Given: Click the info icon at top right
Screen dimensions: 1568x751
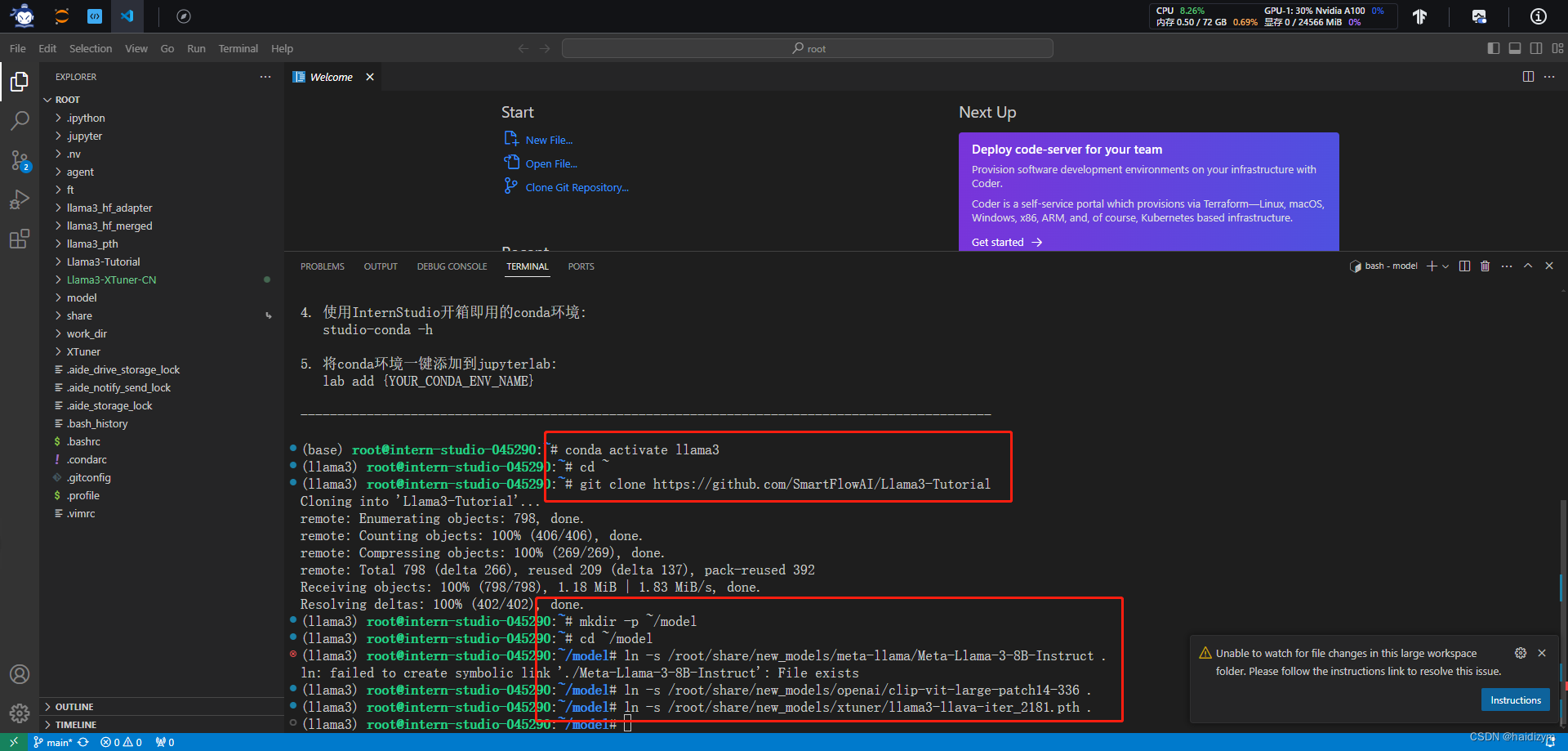Looking at the screenshot, I should point(1539,16).
